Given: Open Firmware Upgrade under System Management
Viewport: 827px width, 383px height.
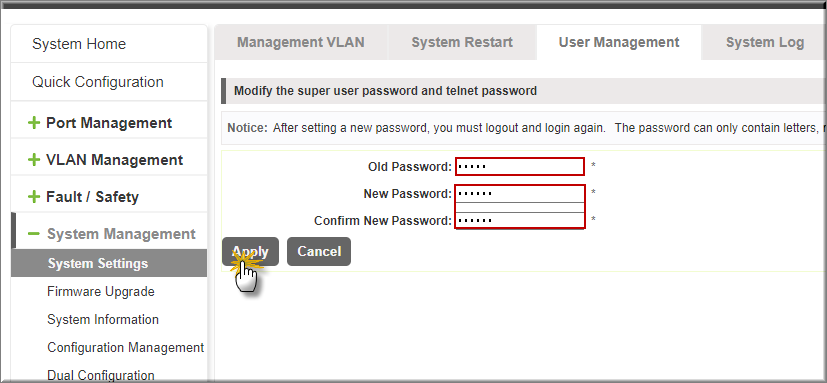Looking at the screenshot, I should click(x=101, y=291).
